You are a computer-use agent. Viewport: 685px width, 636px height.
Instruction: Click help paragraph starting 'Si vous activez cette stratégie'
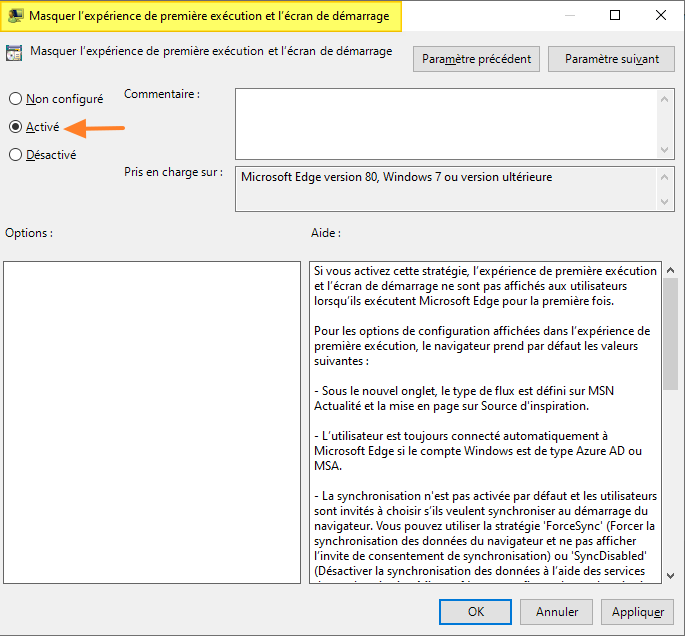coord(485,286)
